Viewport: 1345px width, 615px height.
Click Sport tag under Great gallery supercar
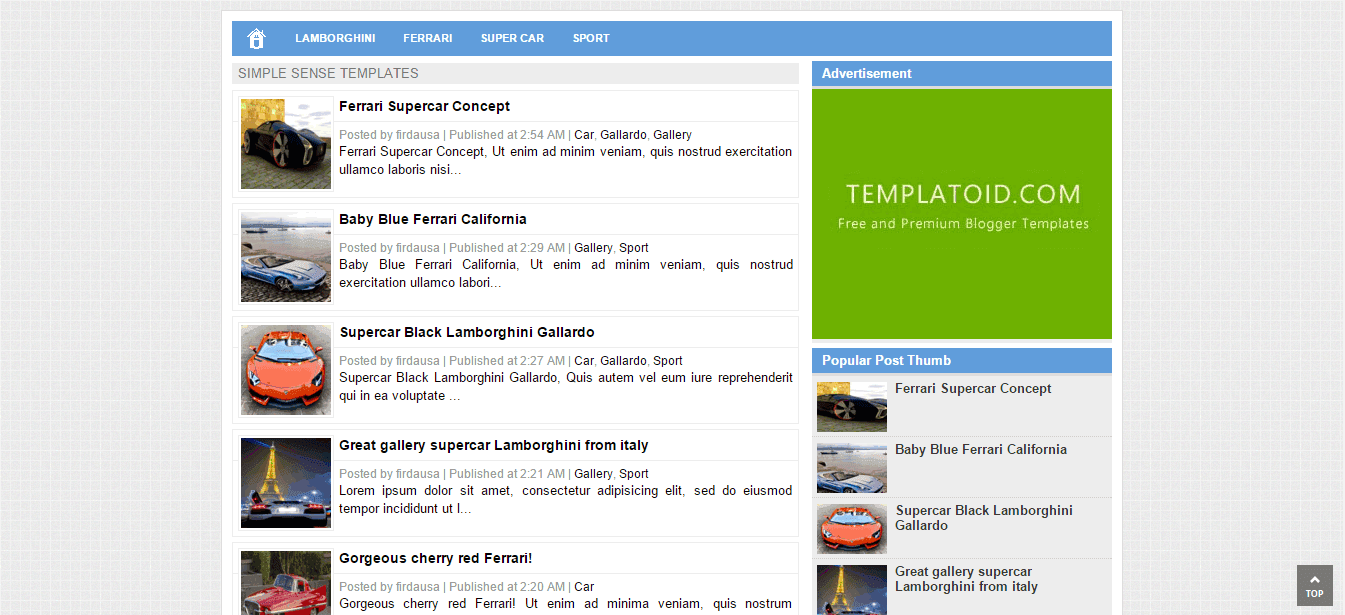click(634, 474)
